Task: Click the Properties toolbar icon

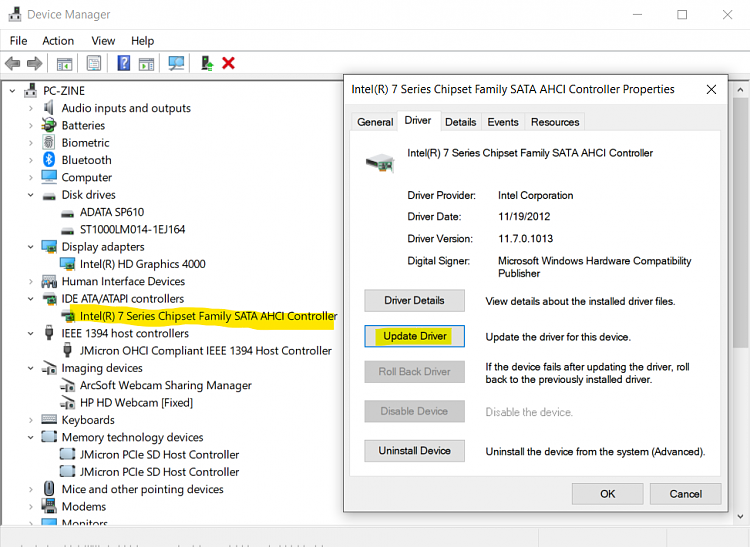Action: 94,63
